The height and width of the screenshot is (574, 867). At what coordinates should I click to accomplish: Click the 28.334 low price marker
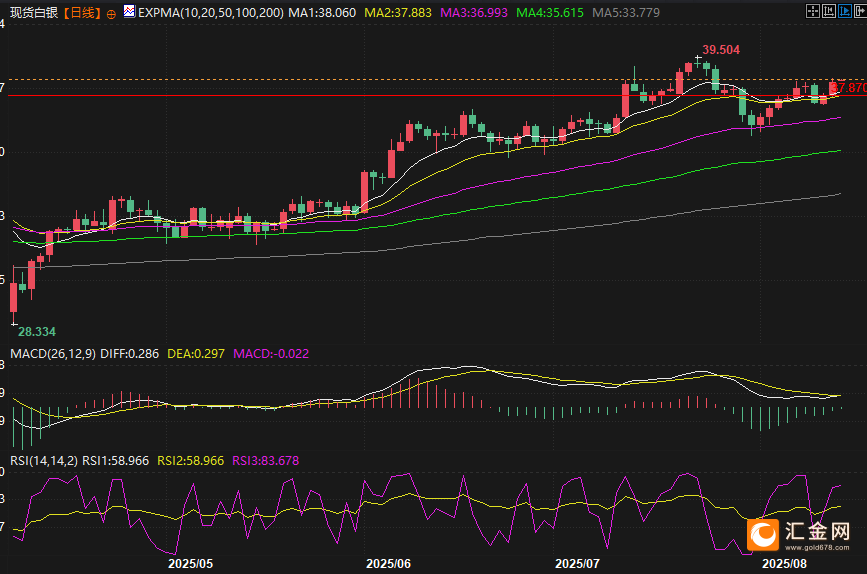coord(38,330)
